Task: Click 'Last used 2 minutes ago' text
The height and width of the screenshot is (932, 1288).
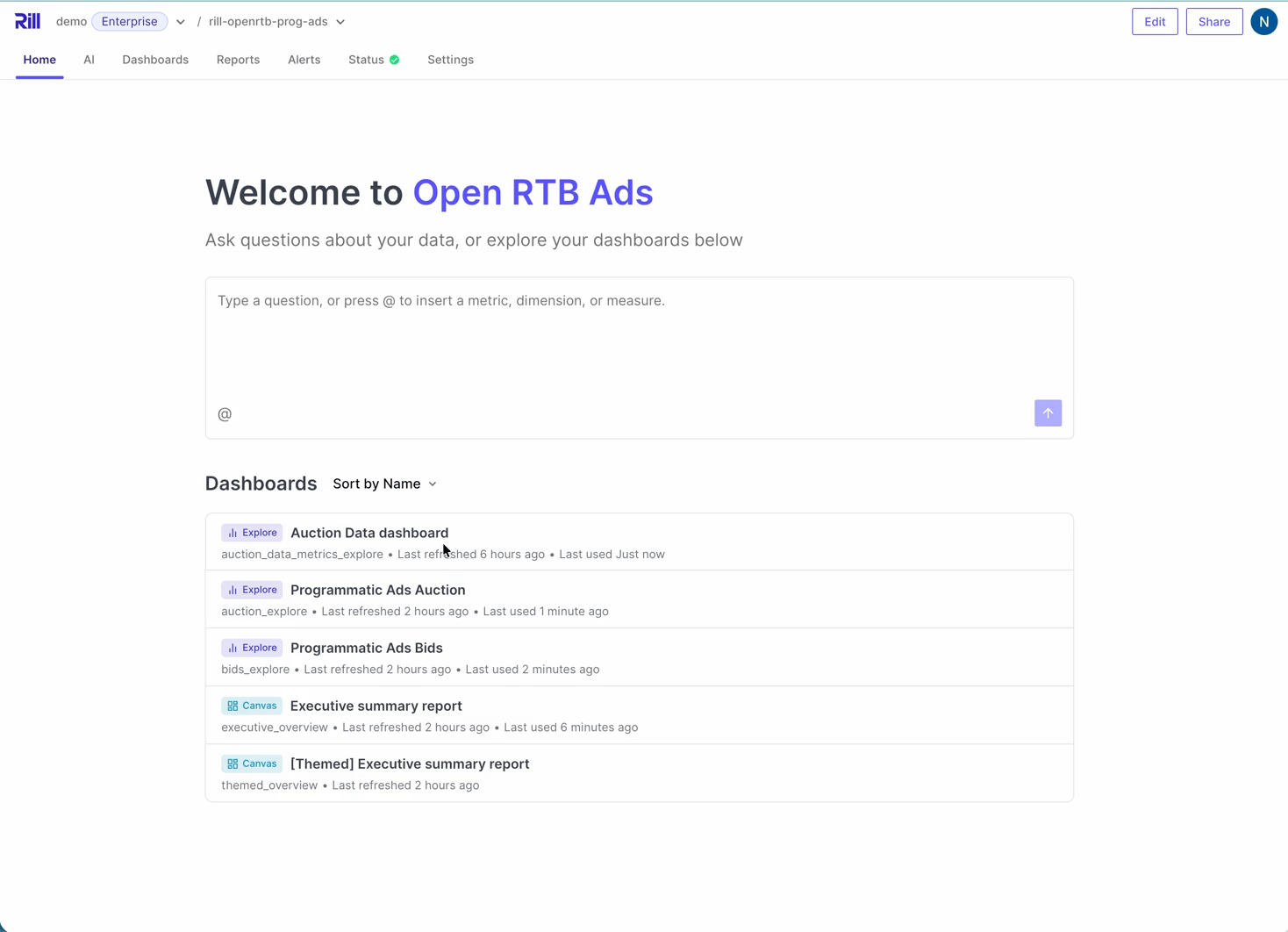Action: (533, 670)
